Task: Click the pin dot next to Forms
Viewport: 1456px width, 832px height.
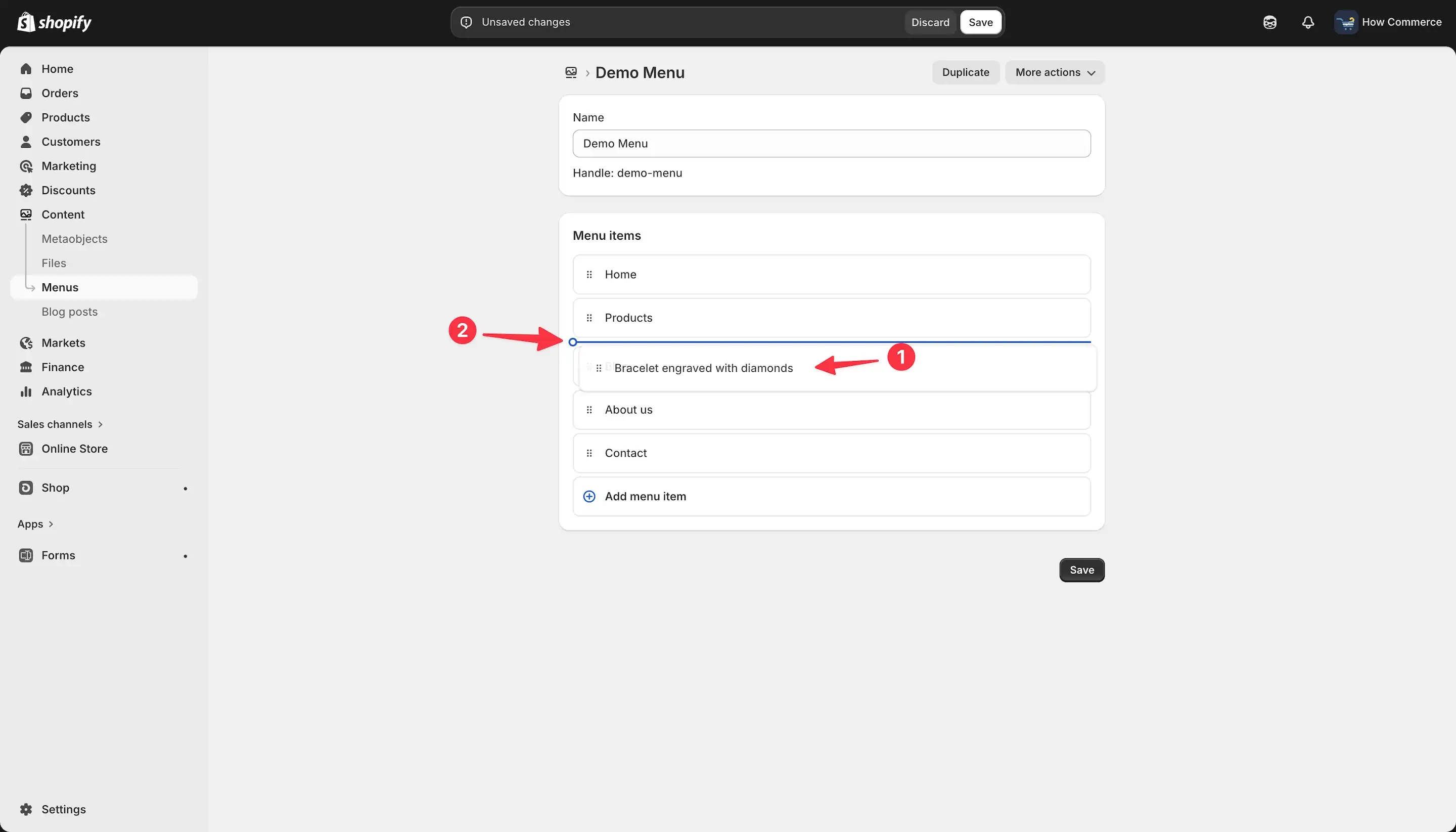Action: (185, 556)
